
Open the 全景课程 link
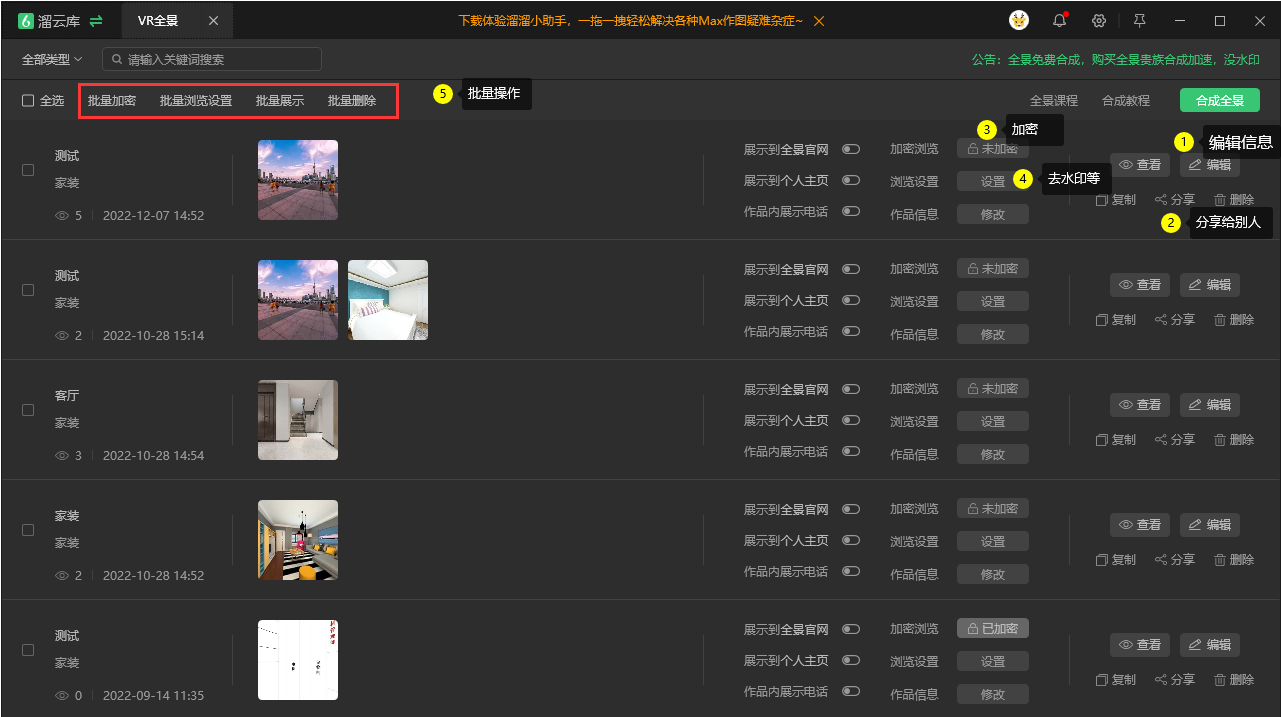(x=1054, y=100)
